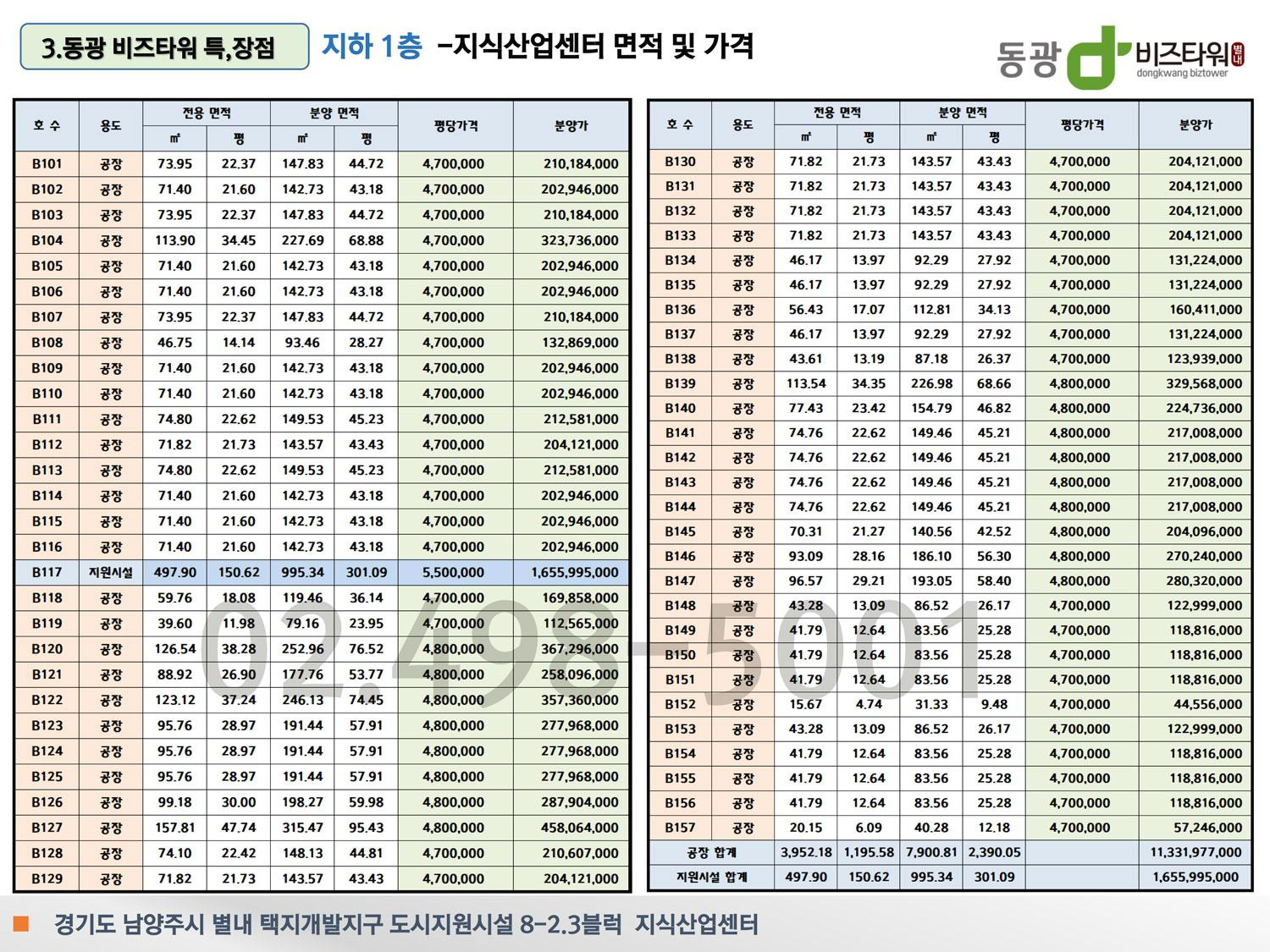The width and height of the screenshot is (1270, 952).
Task: Click the orange square bullet in footer
Action: 21,922
